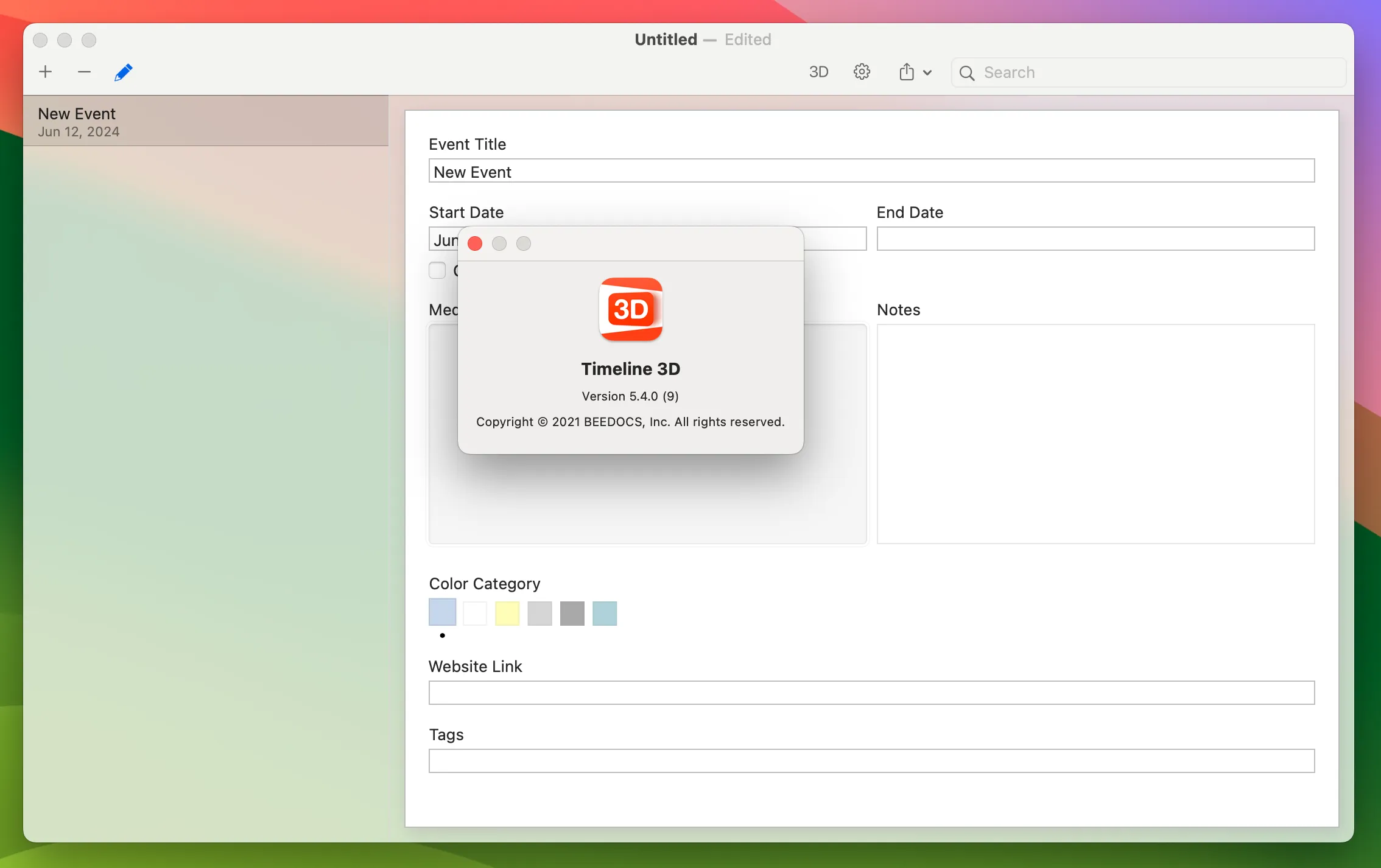Add a new event with the plus icon
1381x868 pixels.
tap(45, 72)
